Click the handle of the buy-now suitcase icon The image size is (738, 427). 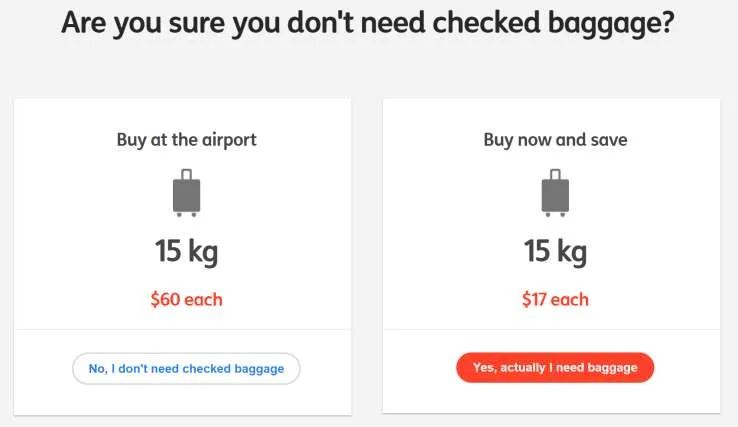[555, 174]
